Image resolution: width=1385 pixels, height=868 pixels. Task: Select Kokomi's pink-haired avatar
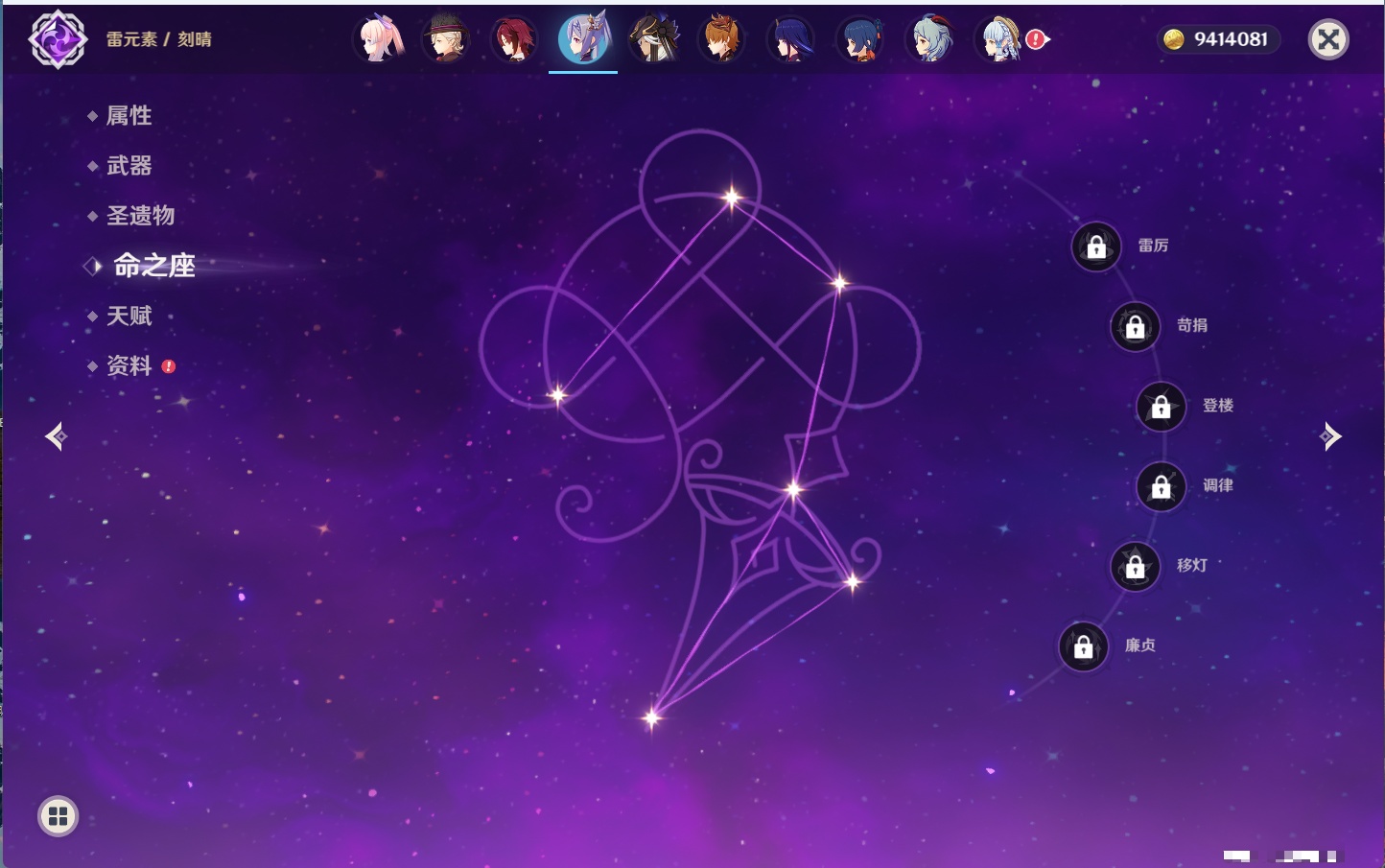click(379, 40)
